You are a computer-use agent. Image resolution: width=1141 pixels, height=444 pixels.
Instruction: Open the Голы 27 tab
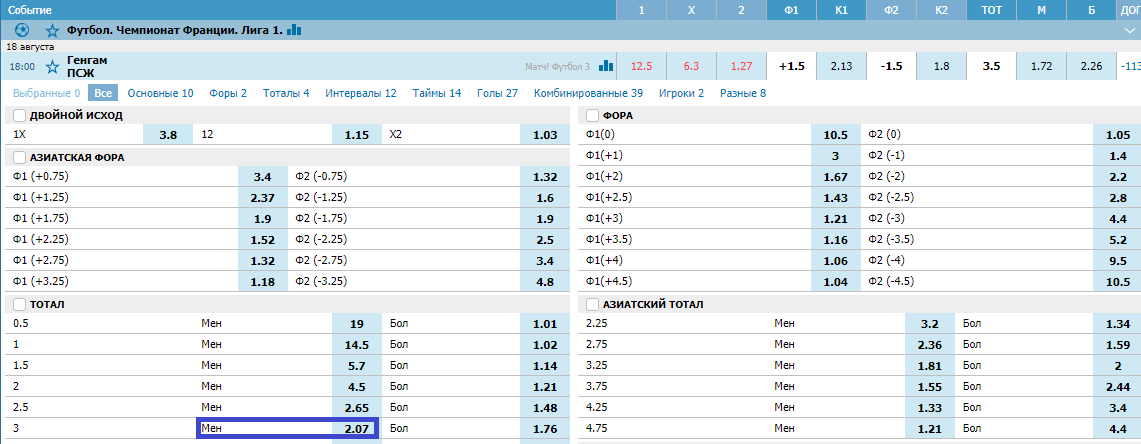pos(498,93)
